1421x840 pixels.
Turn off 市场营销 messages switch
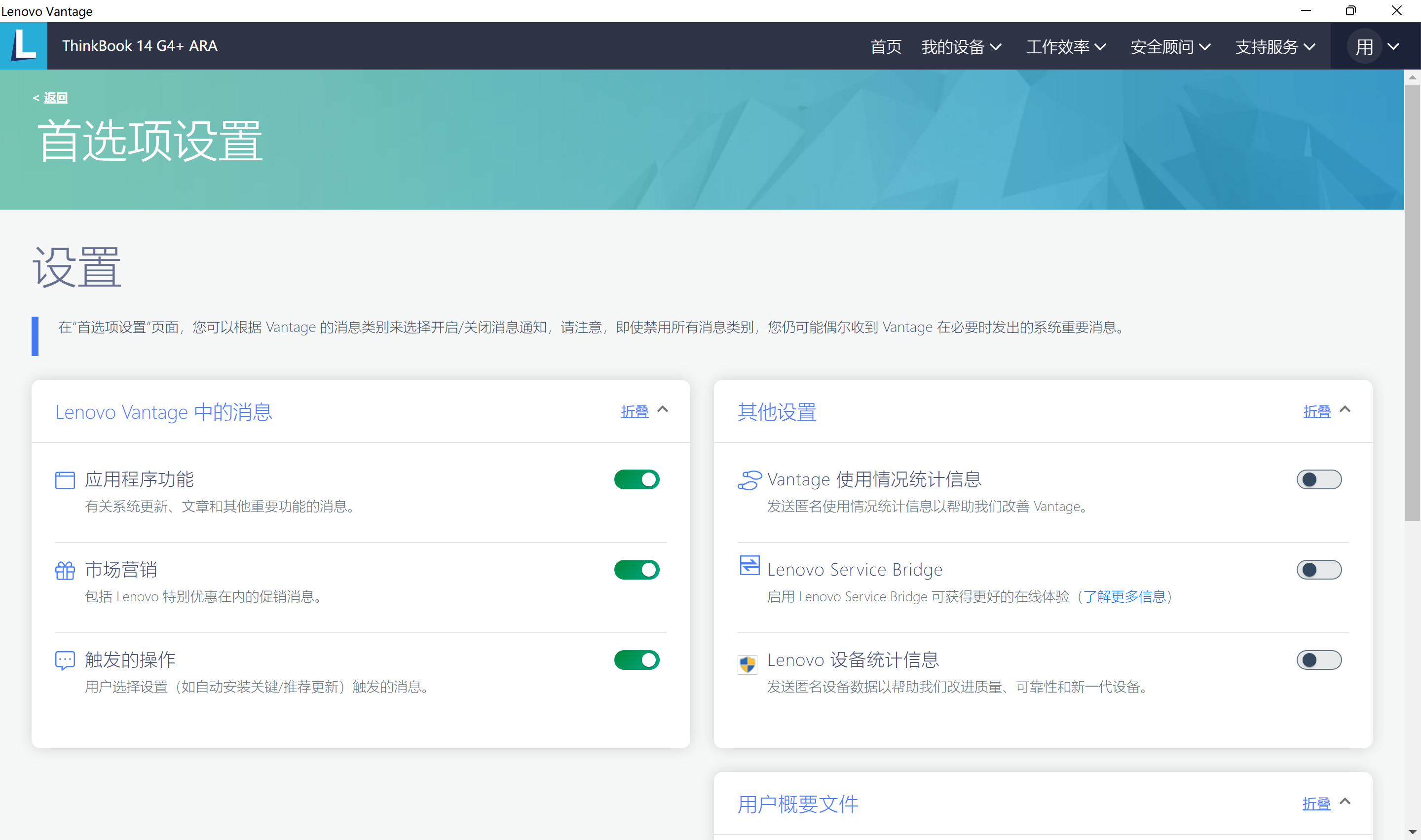click(637, 569)
